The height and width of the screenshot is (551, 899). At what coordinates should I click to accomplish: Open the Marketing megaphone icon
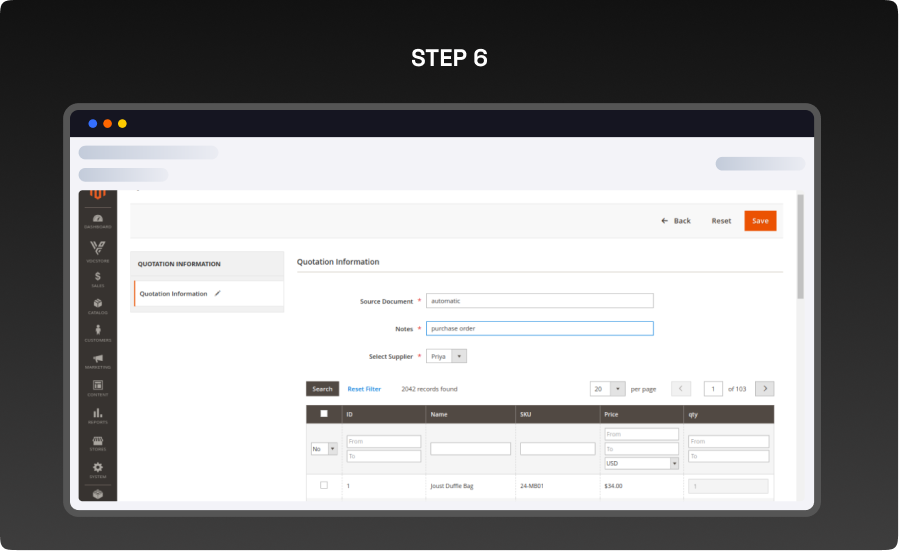click(x=98, y=360)
